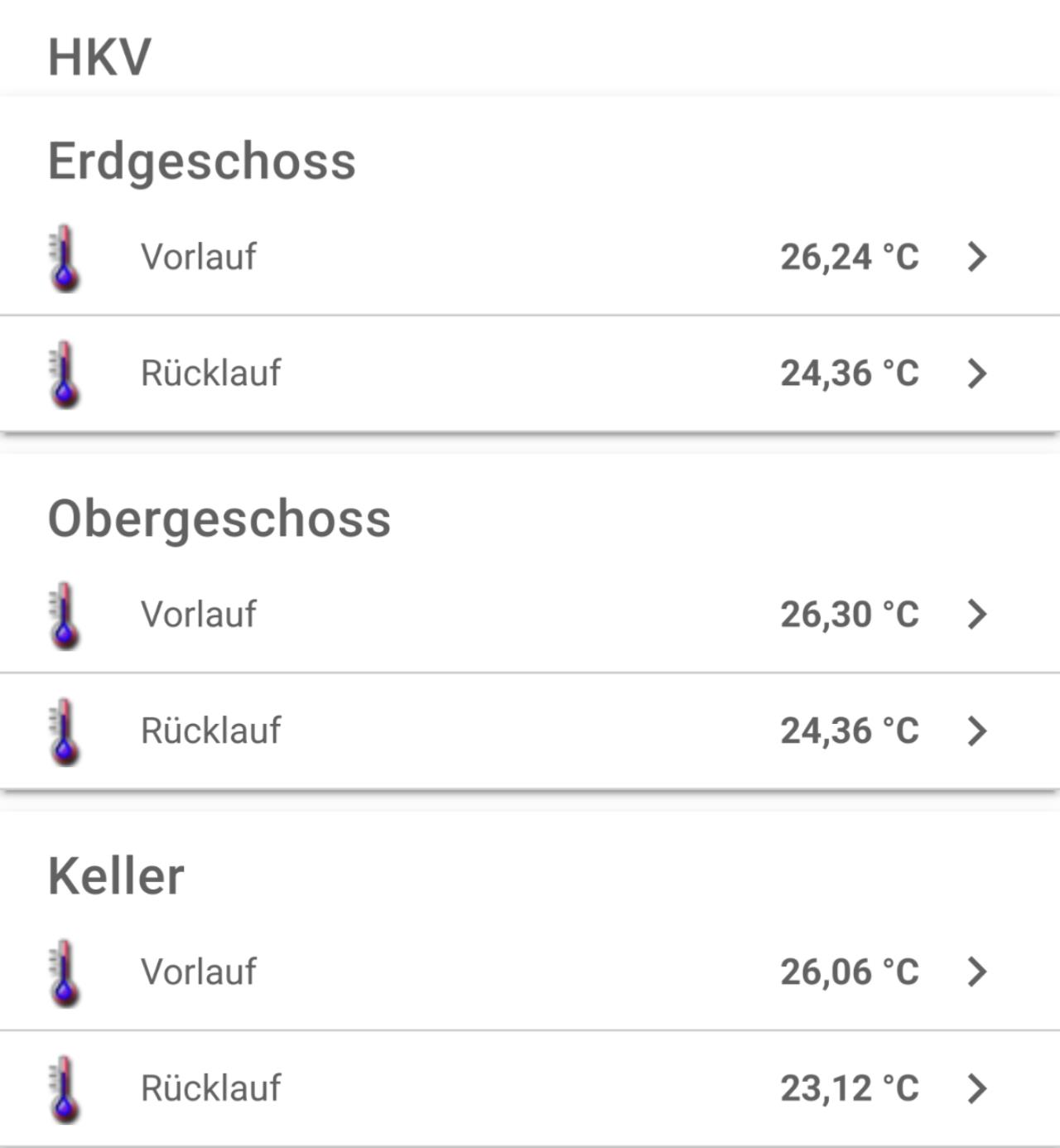1060x1148 pixels.
Task: Open Obergeschoss Vorlauf details chevron
Action: (x=977, y=615)
